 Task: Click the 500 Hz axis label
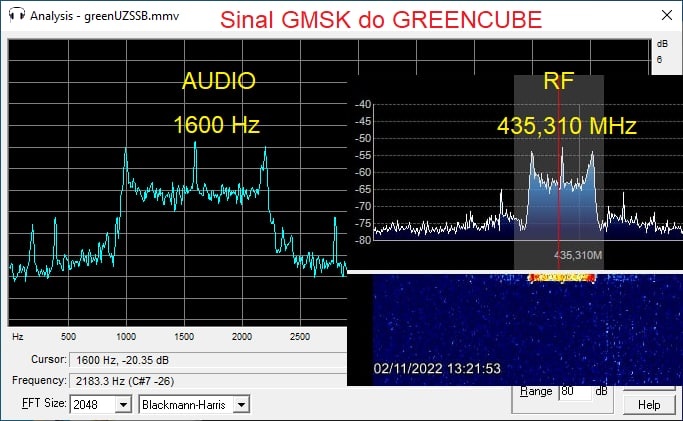[x=68, y=337]
